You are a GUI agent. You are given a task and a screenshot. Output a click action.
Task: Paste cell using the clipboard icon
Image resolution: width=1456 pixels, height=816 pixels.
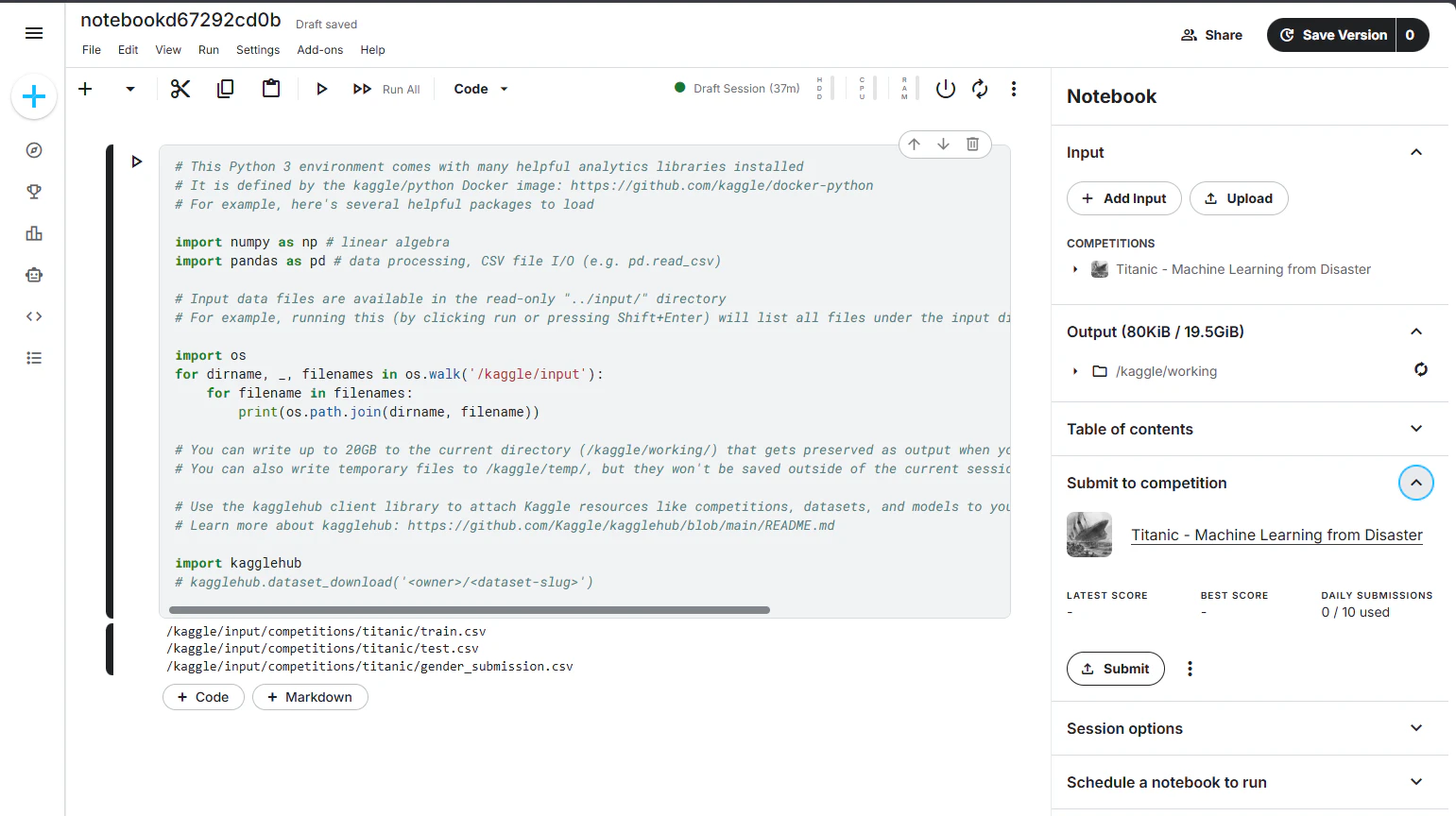(x=271, y=89)
